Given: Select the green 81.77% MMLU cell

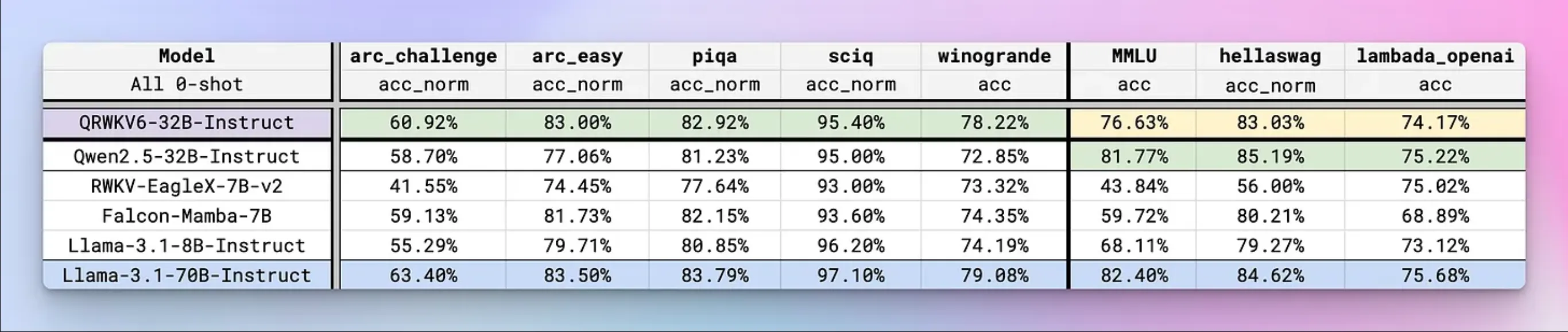Looking at the screenshot, I should pyautogui.click(x=1133, y=157).
